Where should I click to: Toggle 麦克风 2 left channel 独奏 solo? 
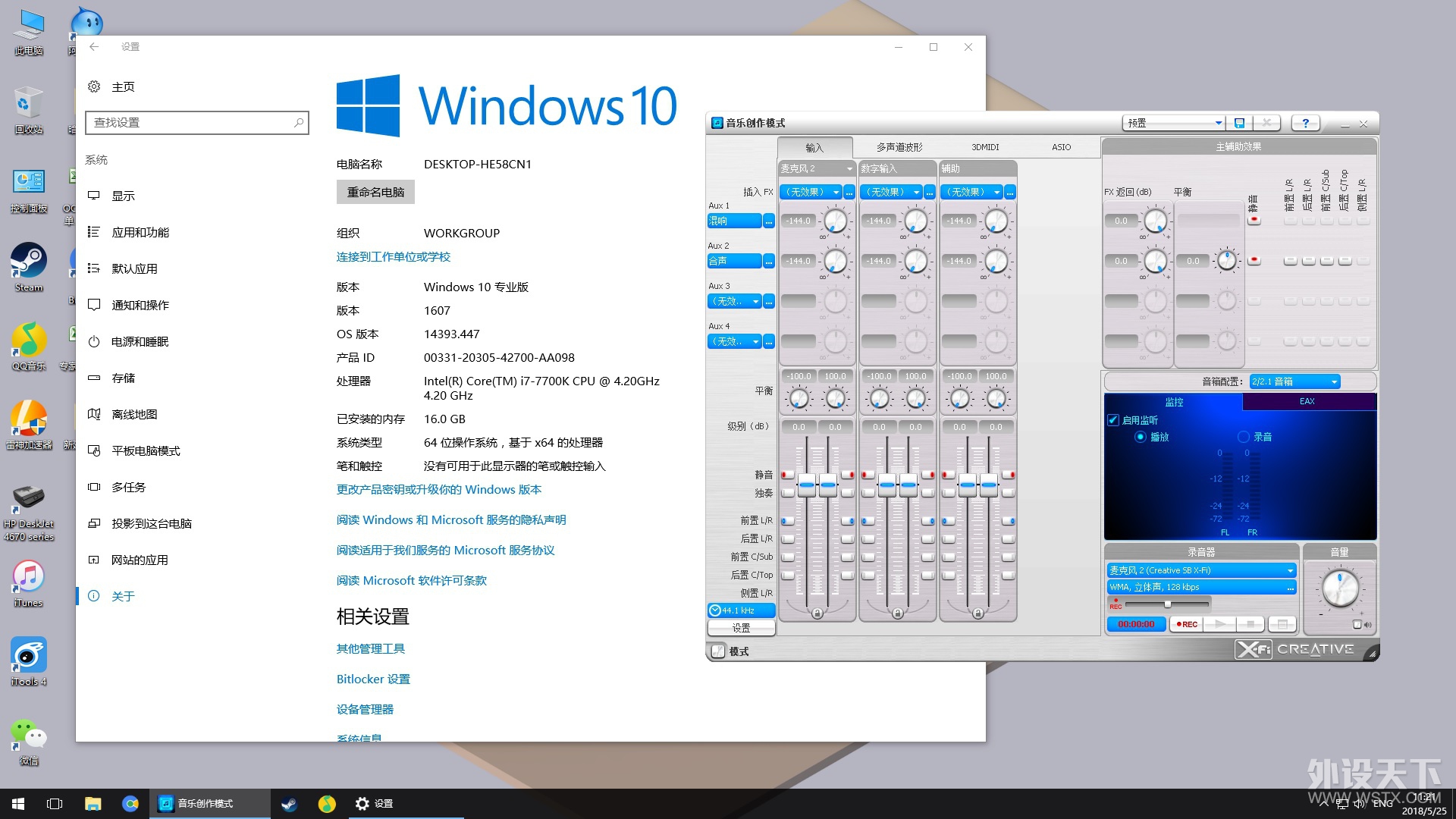click(x=788, y=493)
